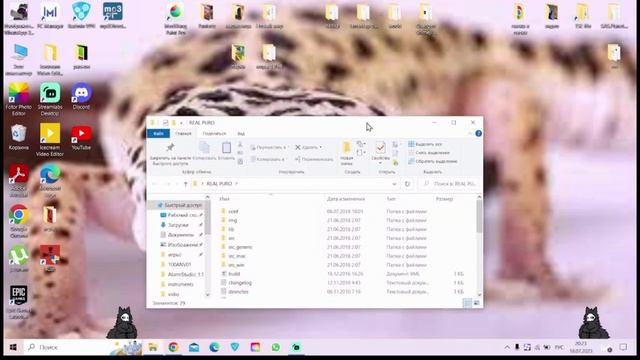Click the pin to Quick access ribbon icon

pyautogui.click(x=170, y=147)
